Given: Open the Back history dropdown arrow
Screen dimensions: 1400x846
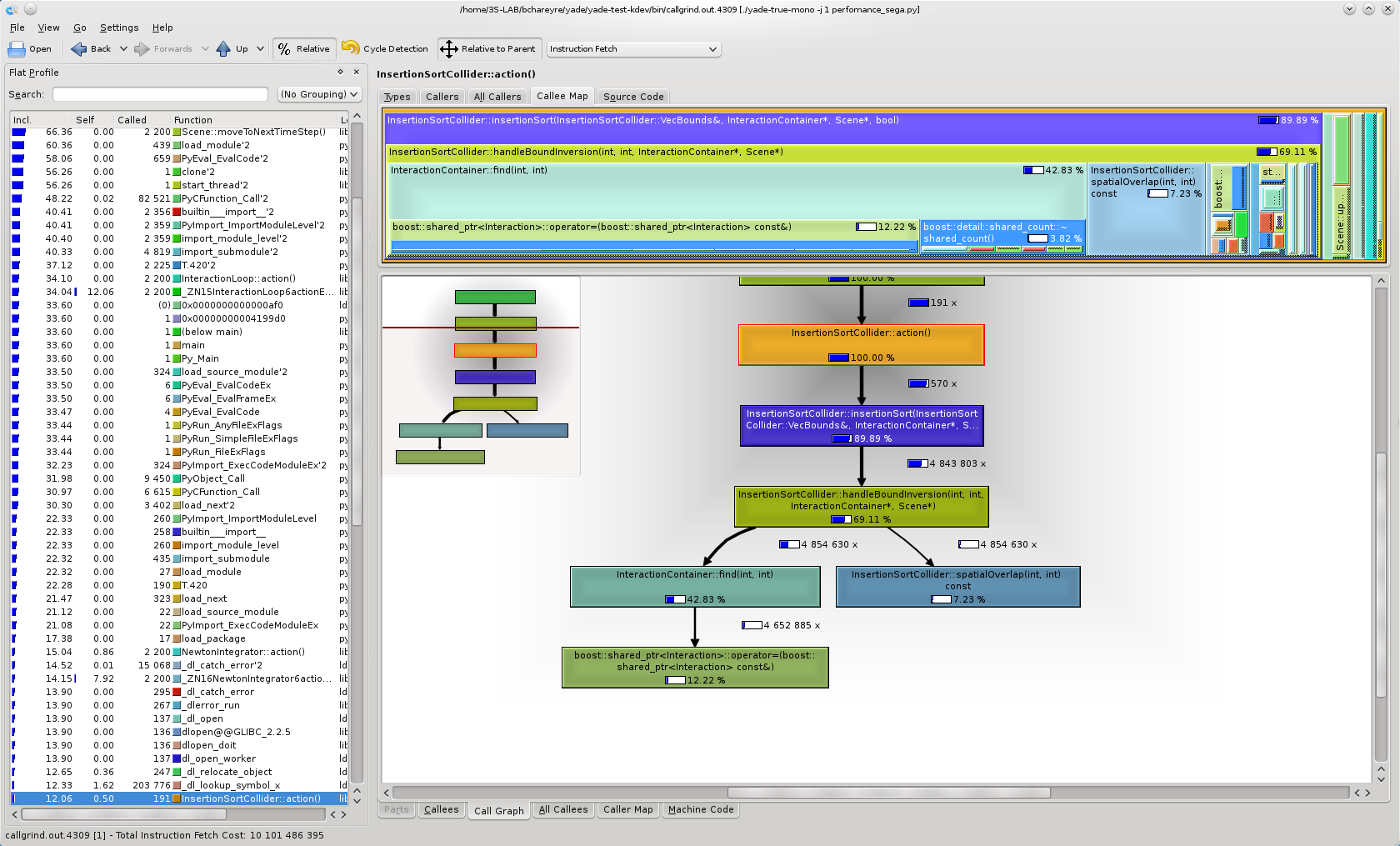Looking at the screenshot, I should [123, 49].
